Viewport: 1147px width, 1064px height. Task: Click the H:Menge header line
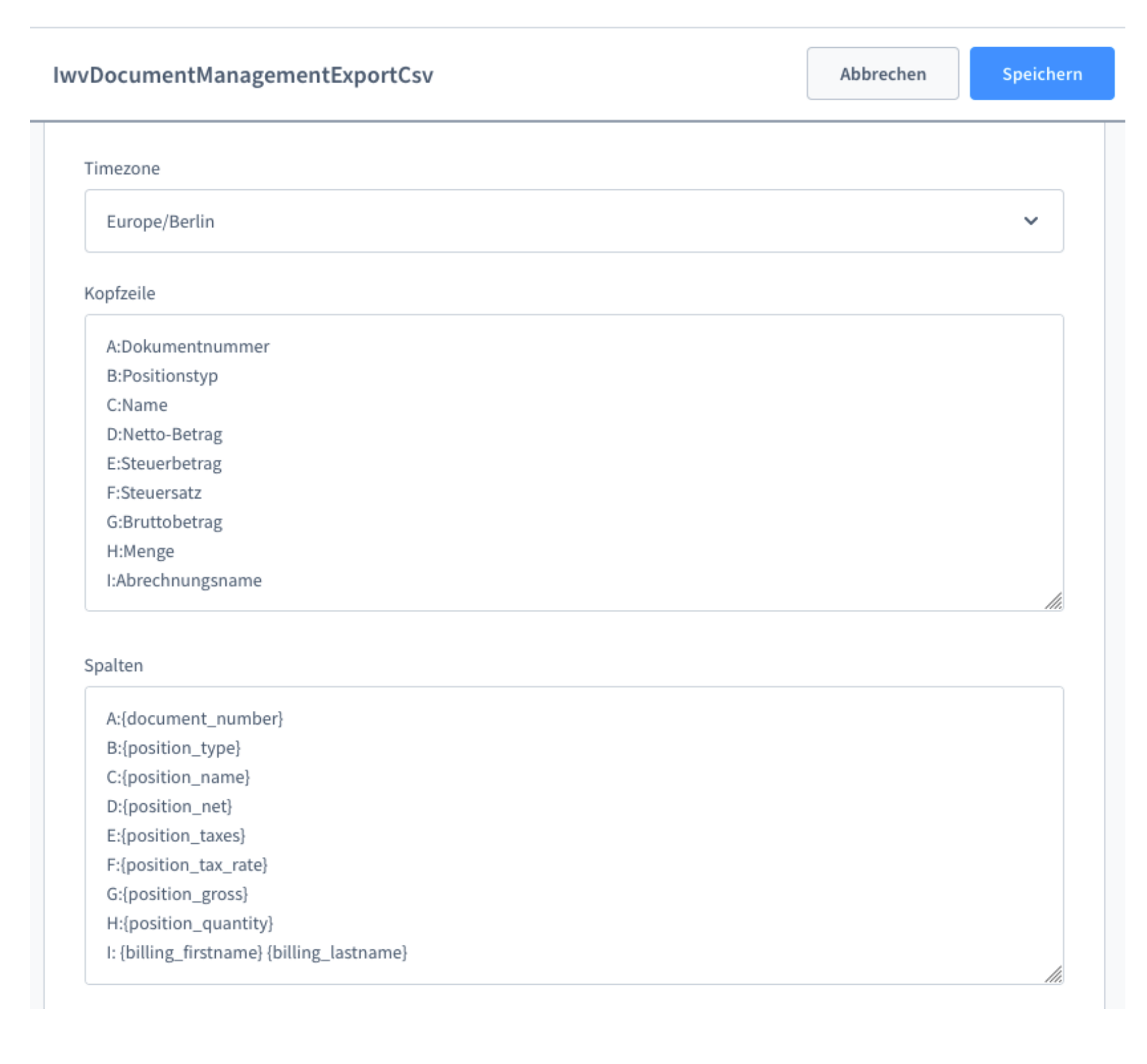tap(140, 552)
